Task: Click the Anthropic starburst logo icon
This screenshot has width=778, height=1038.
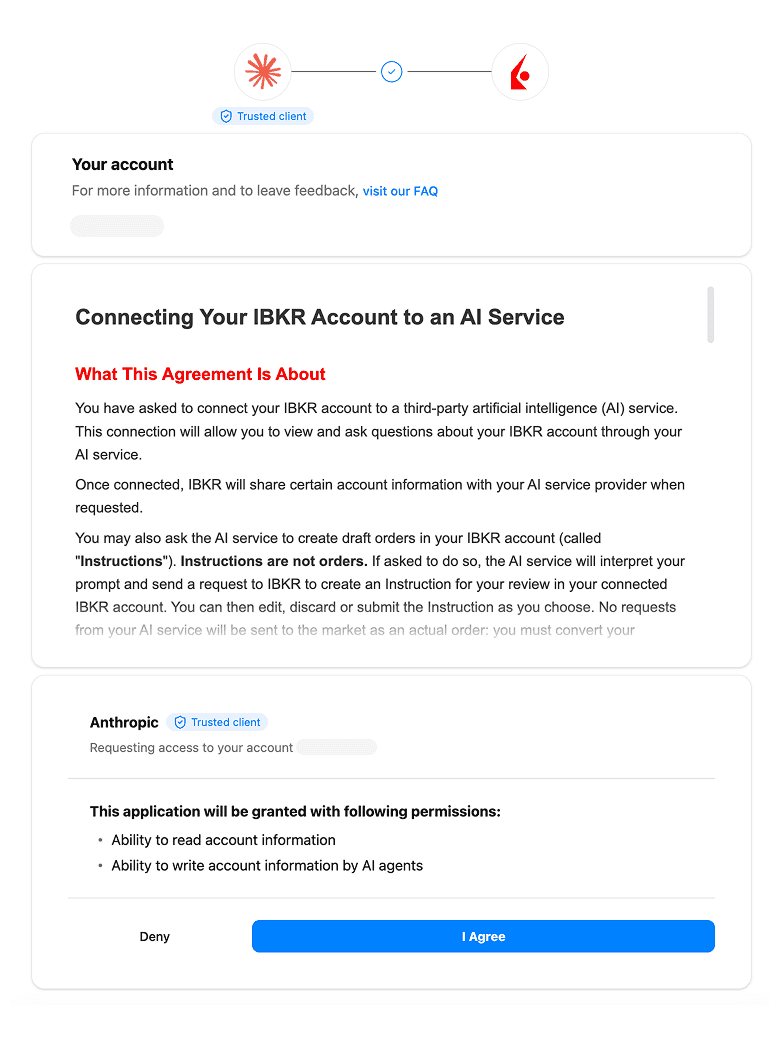Action: (x=263, y=71)
